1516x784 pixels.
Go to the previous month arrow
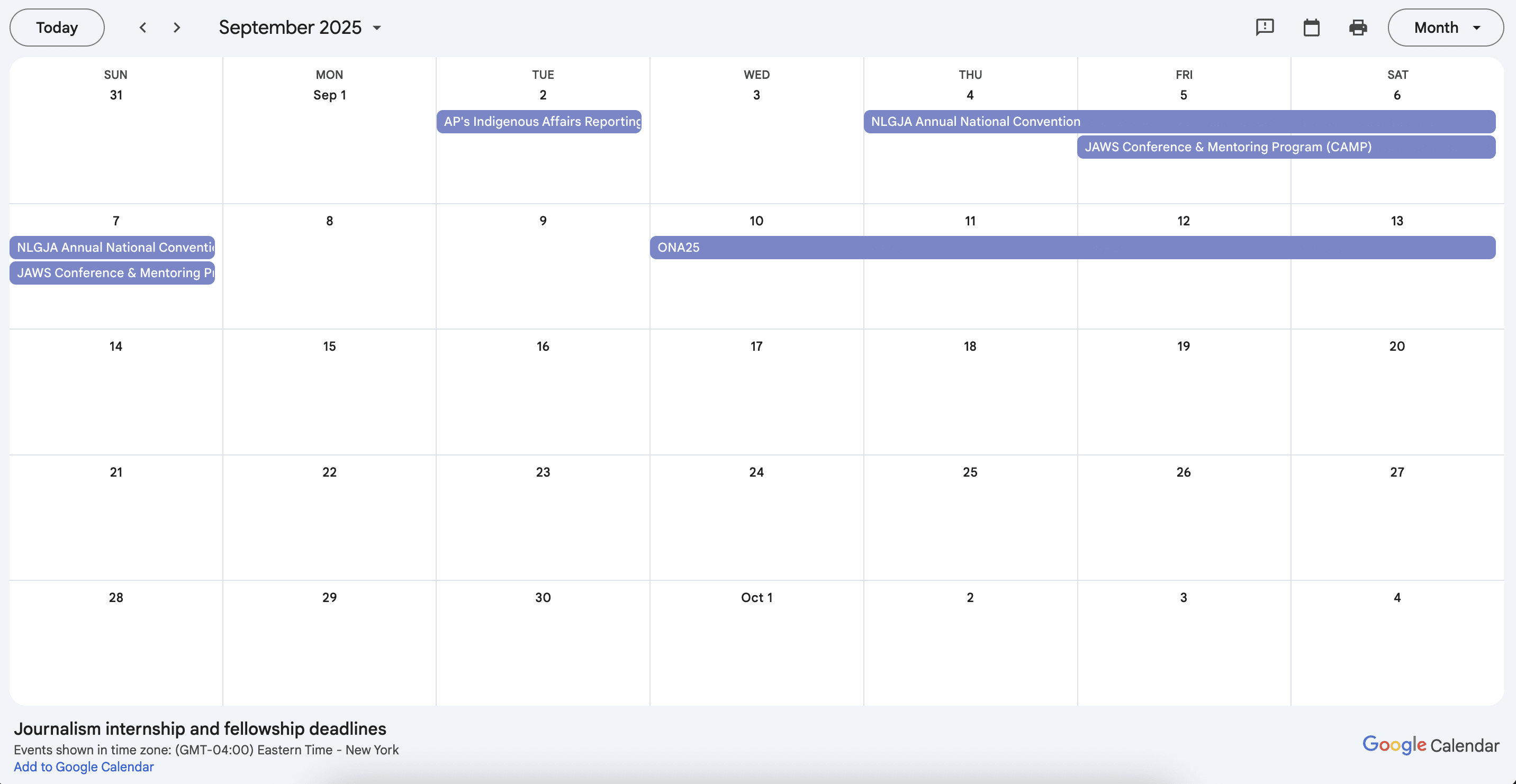click(142, 28)
